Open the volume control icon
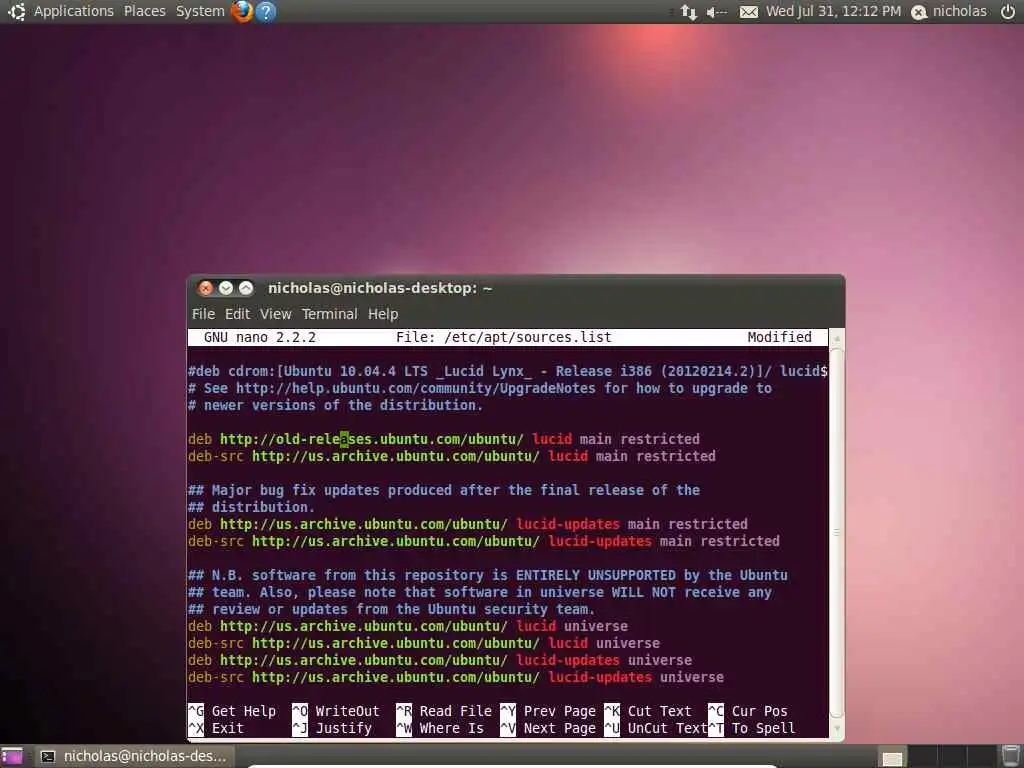Screen dimensions: 1024x768 (x=716, y=12)
